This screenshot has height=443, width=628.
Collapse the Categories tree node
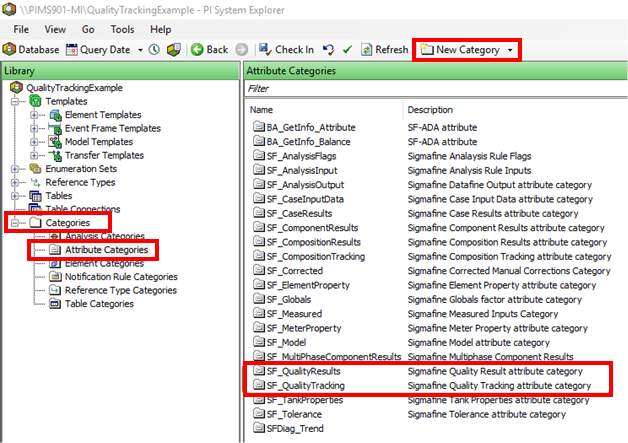[x=15, y=223]
